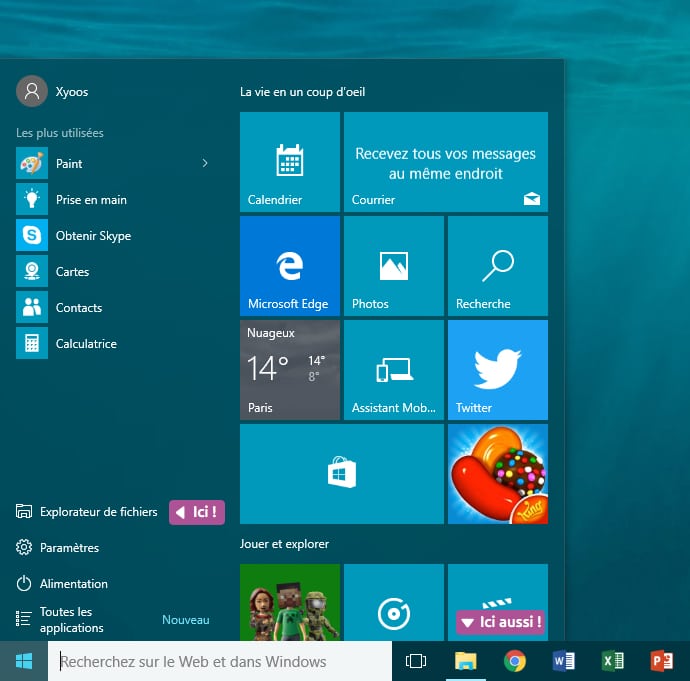
Task: Open Task View in taskbar
Action: [416, 661]
